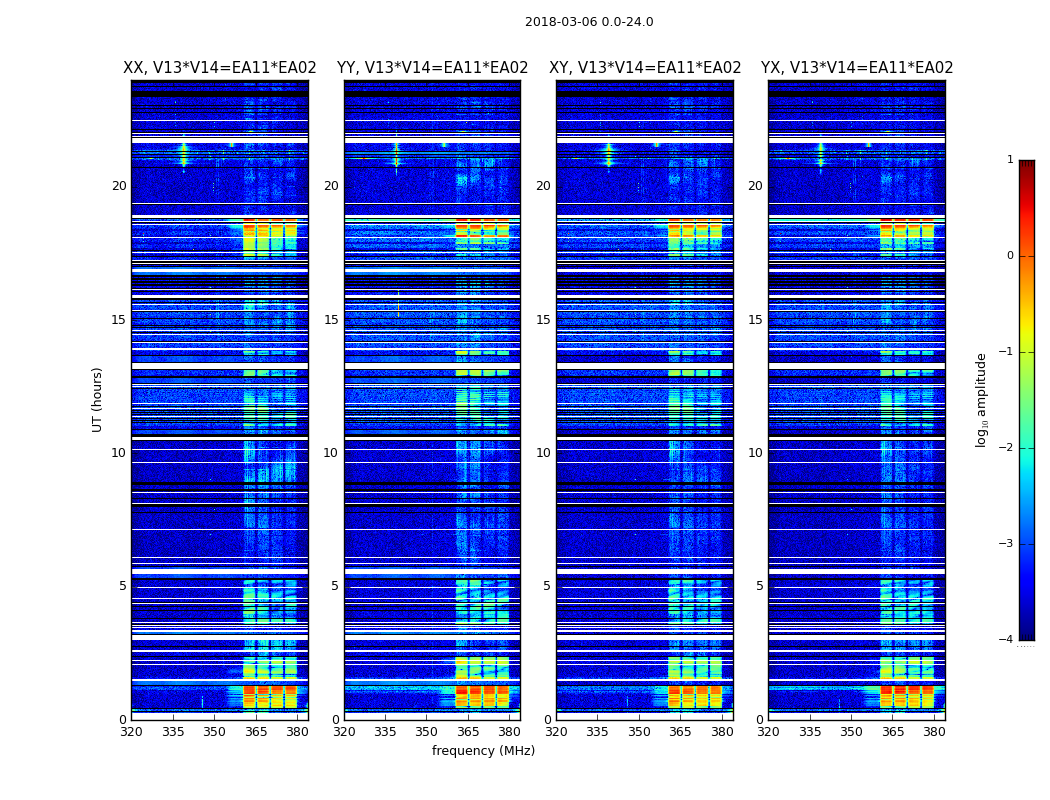Click the XX spectrogram plot area
The image size is (1050, 800).
(x=219, y=400)
